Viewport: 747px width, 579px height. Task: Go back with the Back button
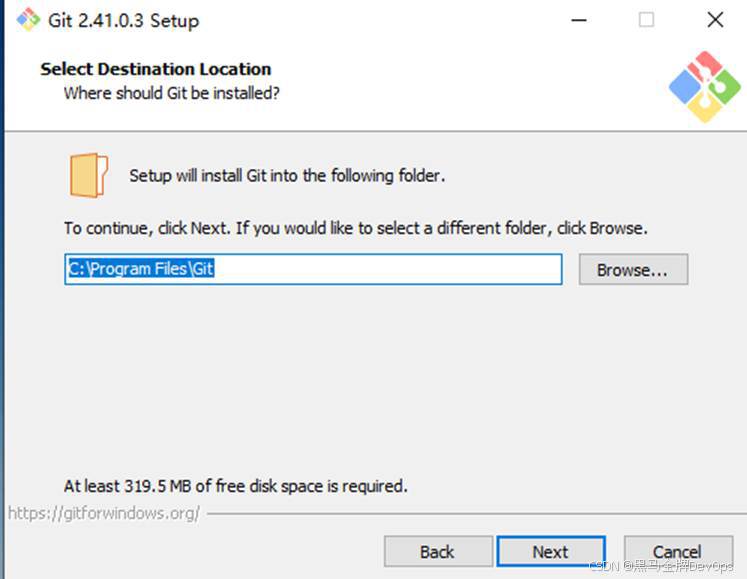pos(438,551)
